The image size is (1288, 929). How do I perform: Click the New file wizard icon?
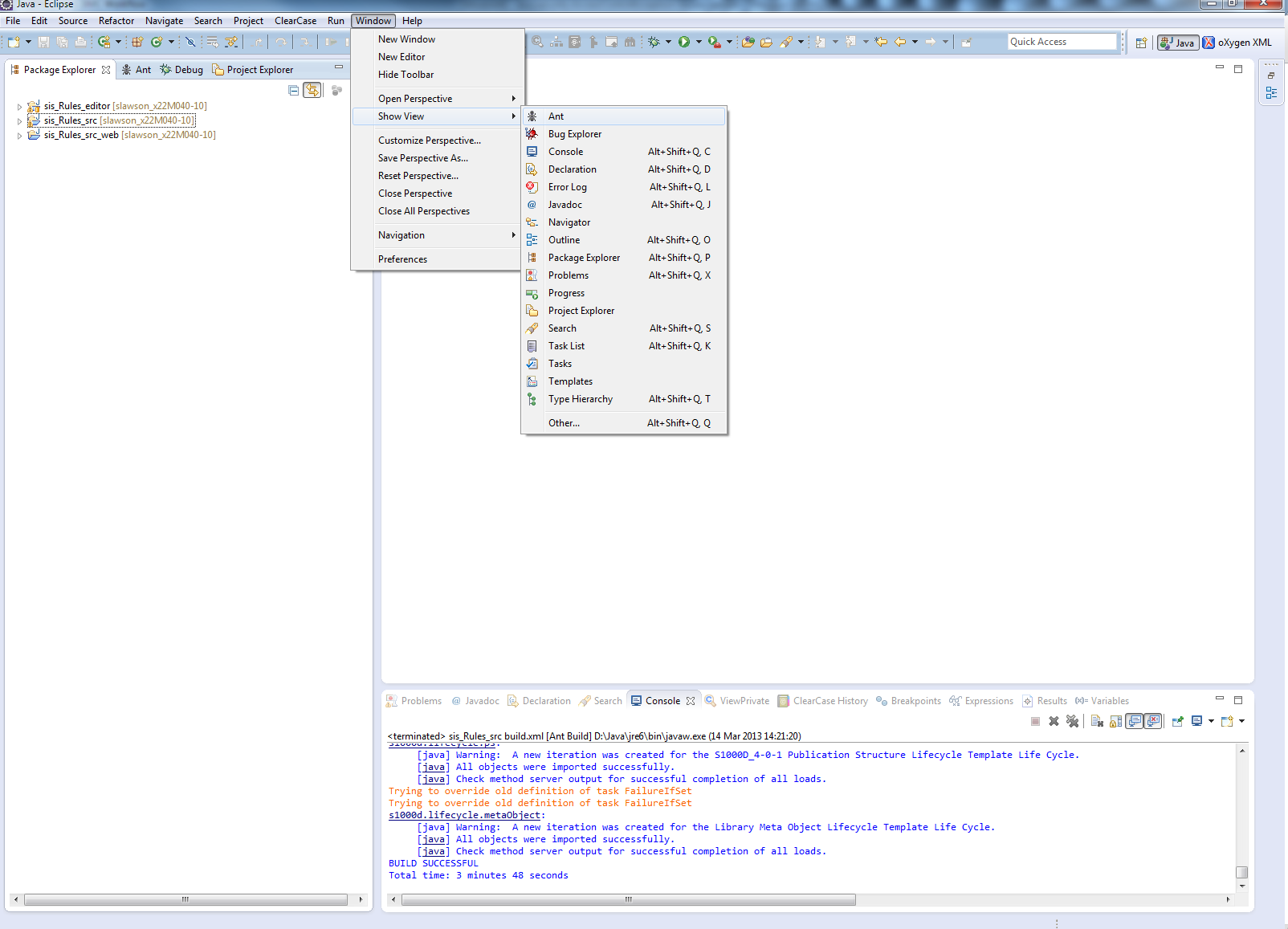pyautogui.click(x=14, y=42)
